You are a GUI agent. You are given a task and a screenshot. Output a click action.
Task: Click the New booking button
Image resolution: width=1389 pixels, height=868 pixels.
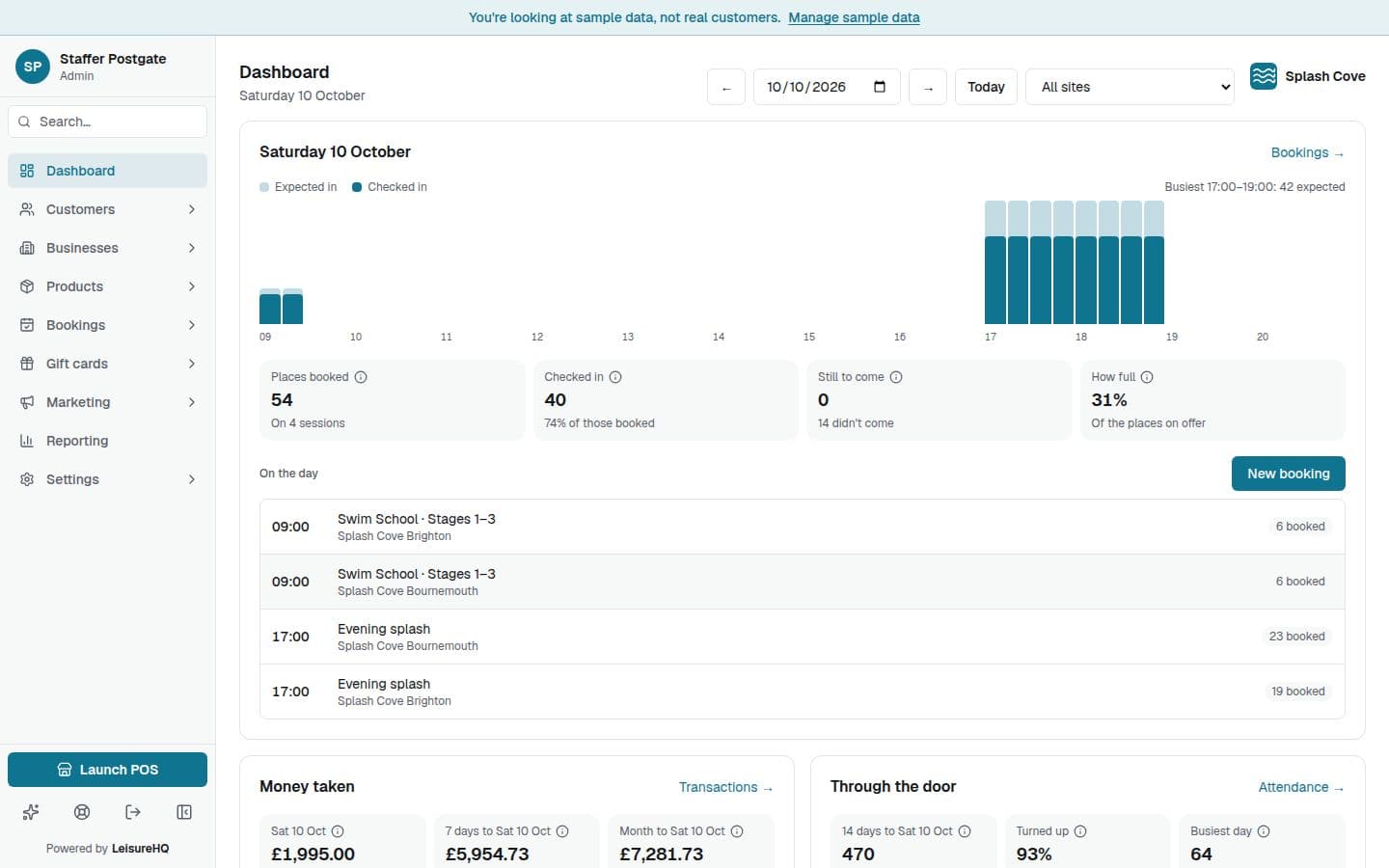pos(1288,474)
